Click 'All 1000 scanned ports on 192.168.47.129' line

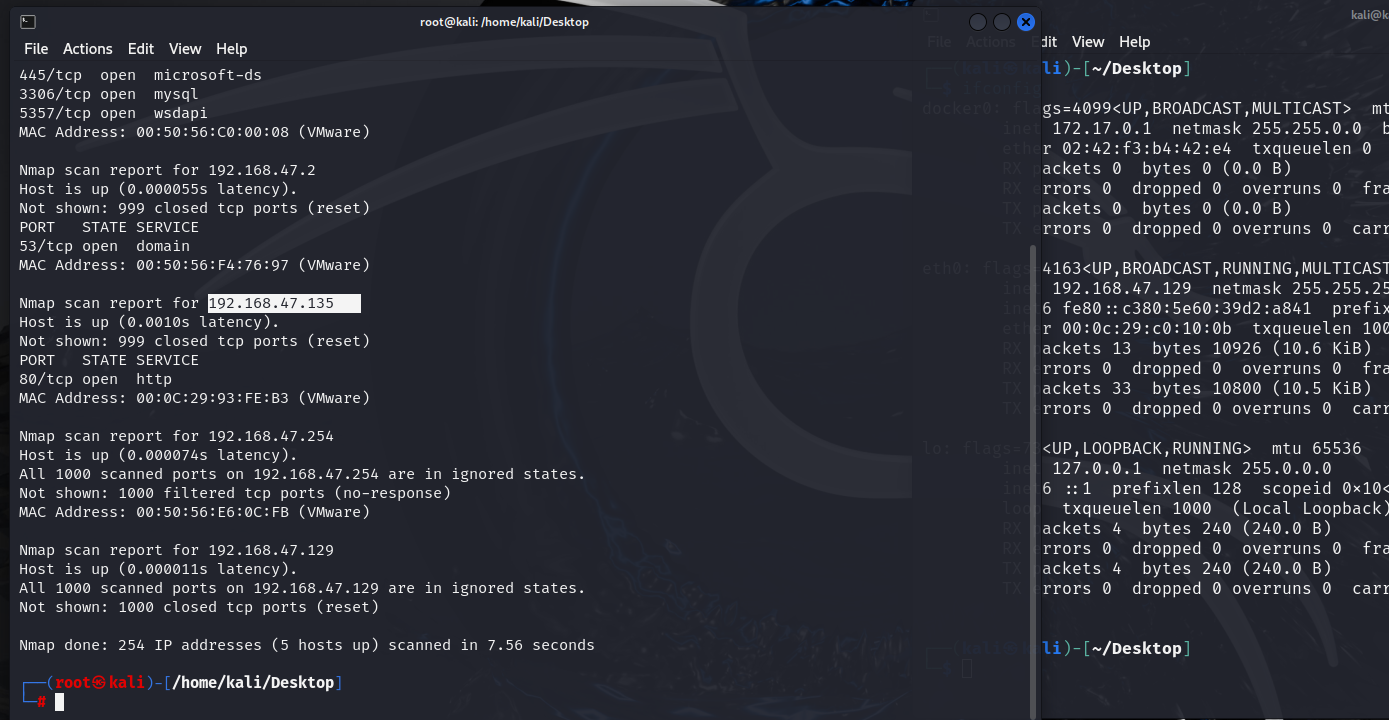pos(302,588)
